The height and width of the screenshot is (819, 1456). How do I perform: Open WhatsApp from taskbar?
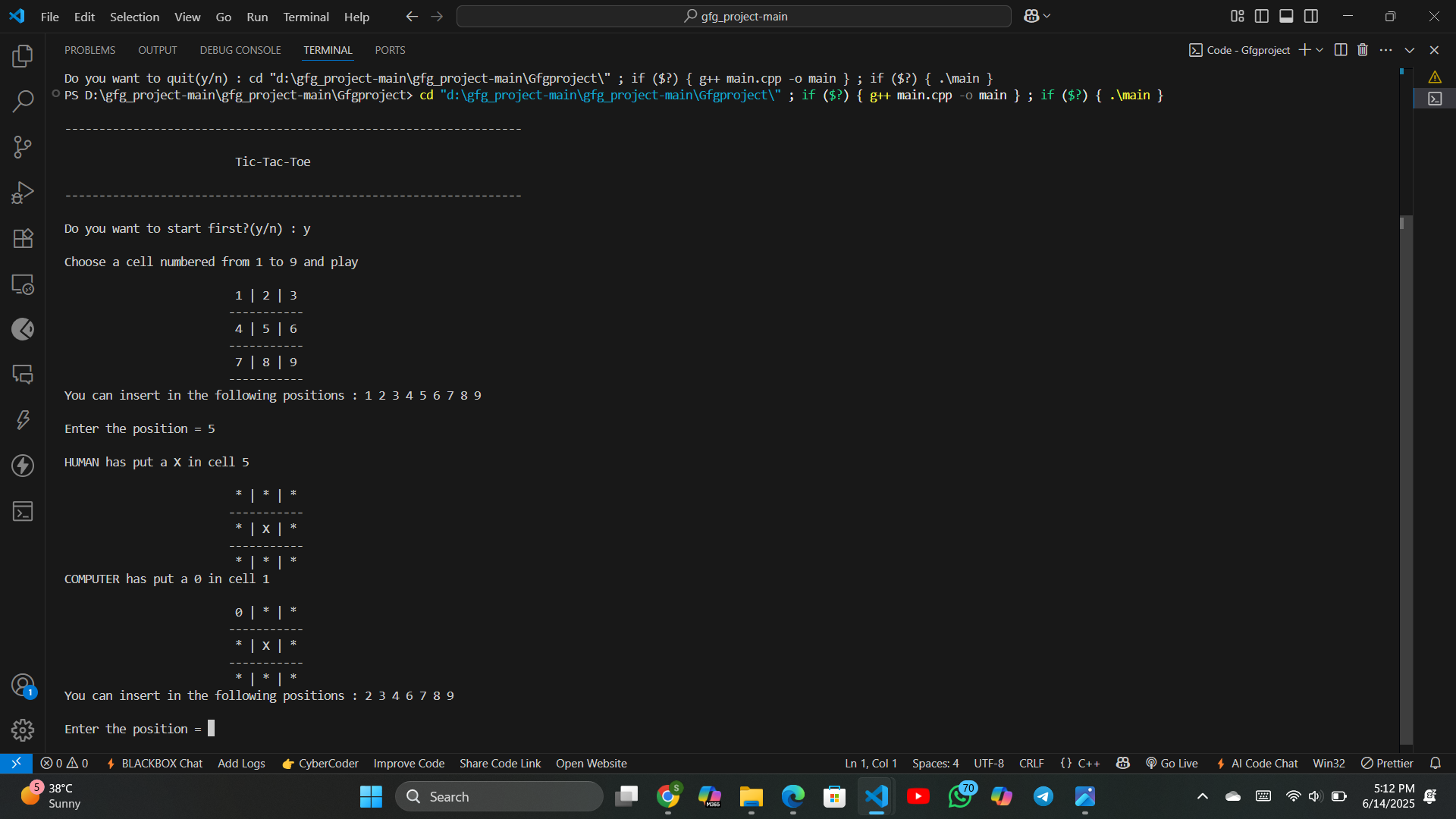[x=960, y=796]
